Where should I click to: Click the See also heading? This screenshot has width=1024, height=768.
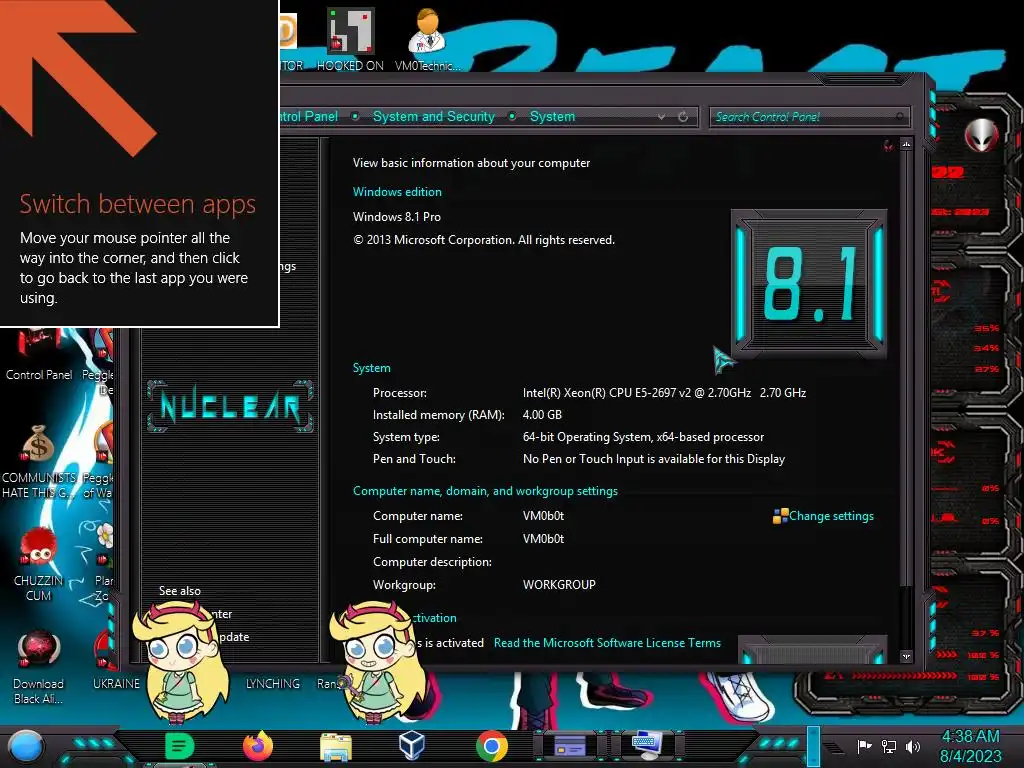[180, 591]
